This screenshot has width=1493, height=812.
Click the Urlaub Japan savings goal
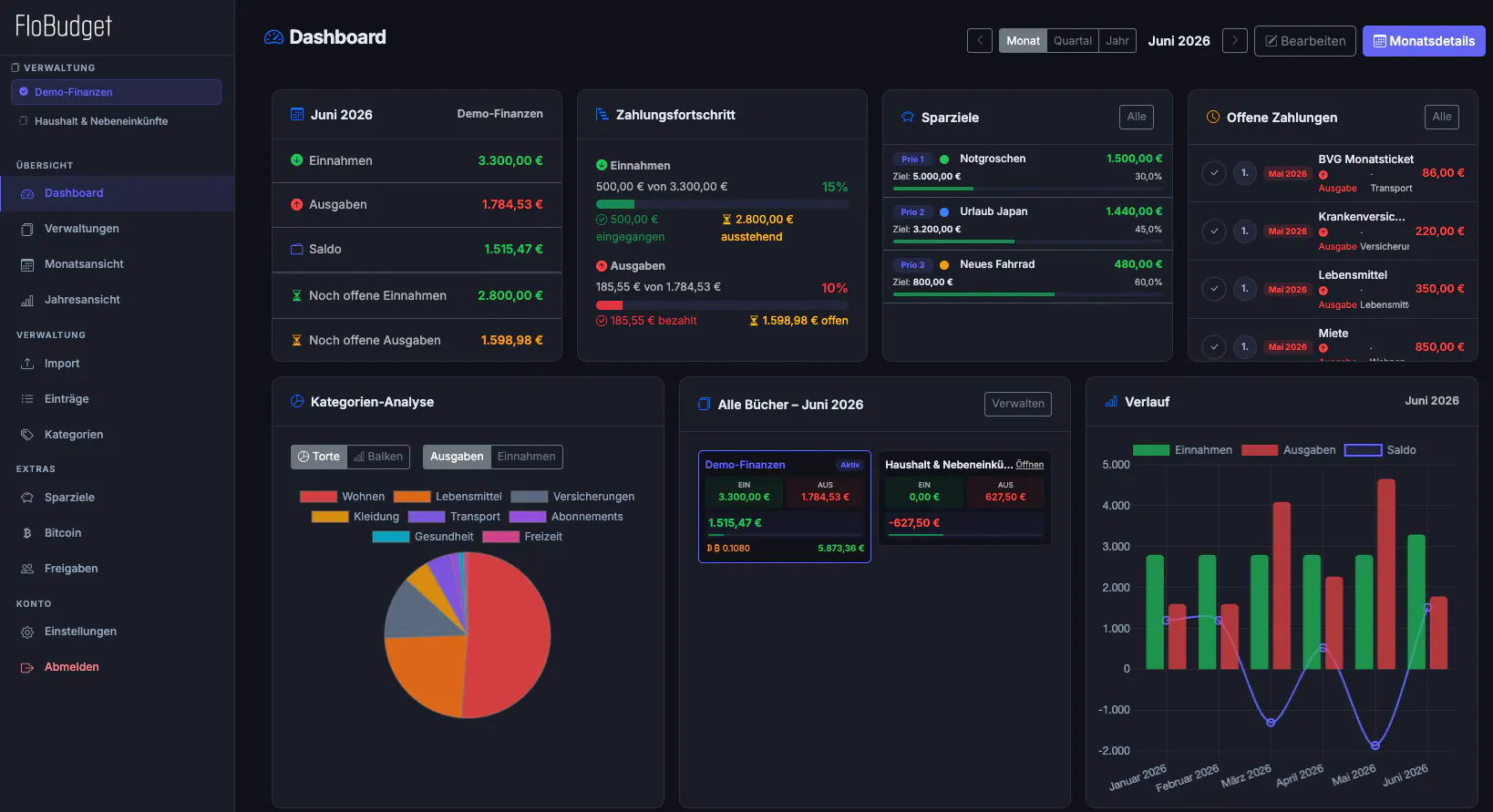1027,223
